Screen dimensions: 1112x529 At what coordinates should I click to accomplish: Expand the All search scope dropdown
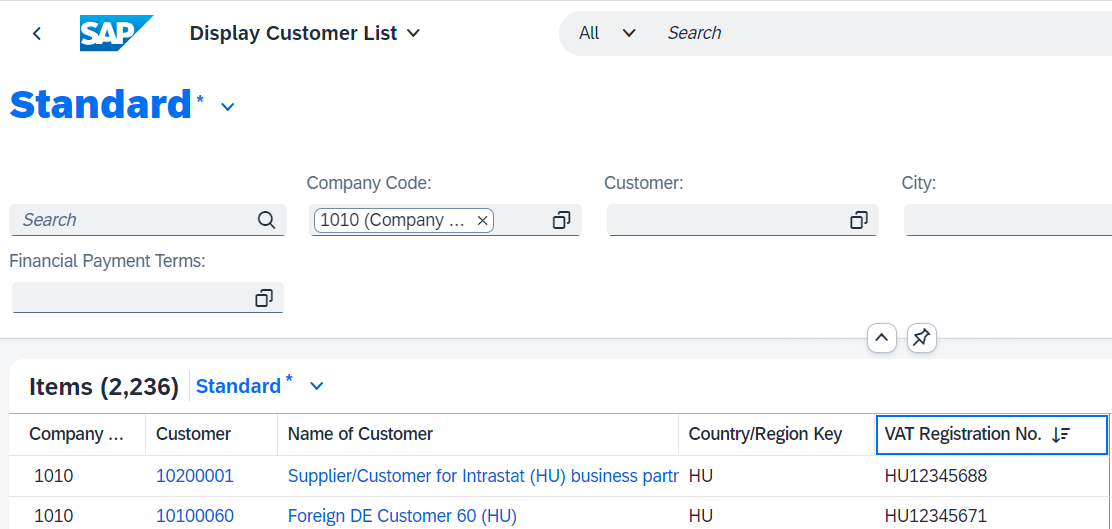(628, 33)
